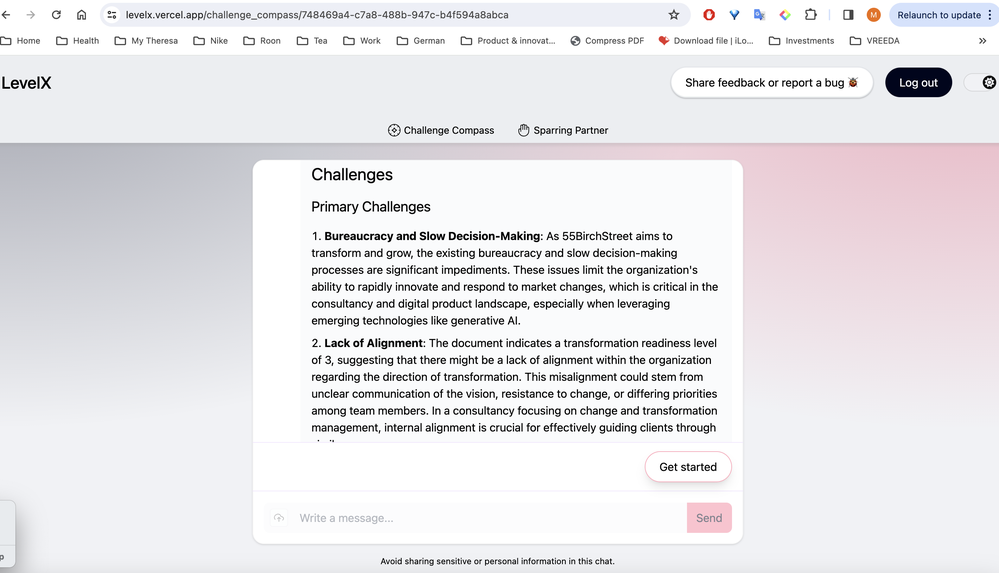Screen dimensions: 999x573
Task: Click the pink Send button
Action: click(x=709, y=518)
